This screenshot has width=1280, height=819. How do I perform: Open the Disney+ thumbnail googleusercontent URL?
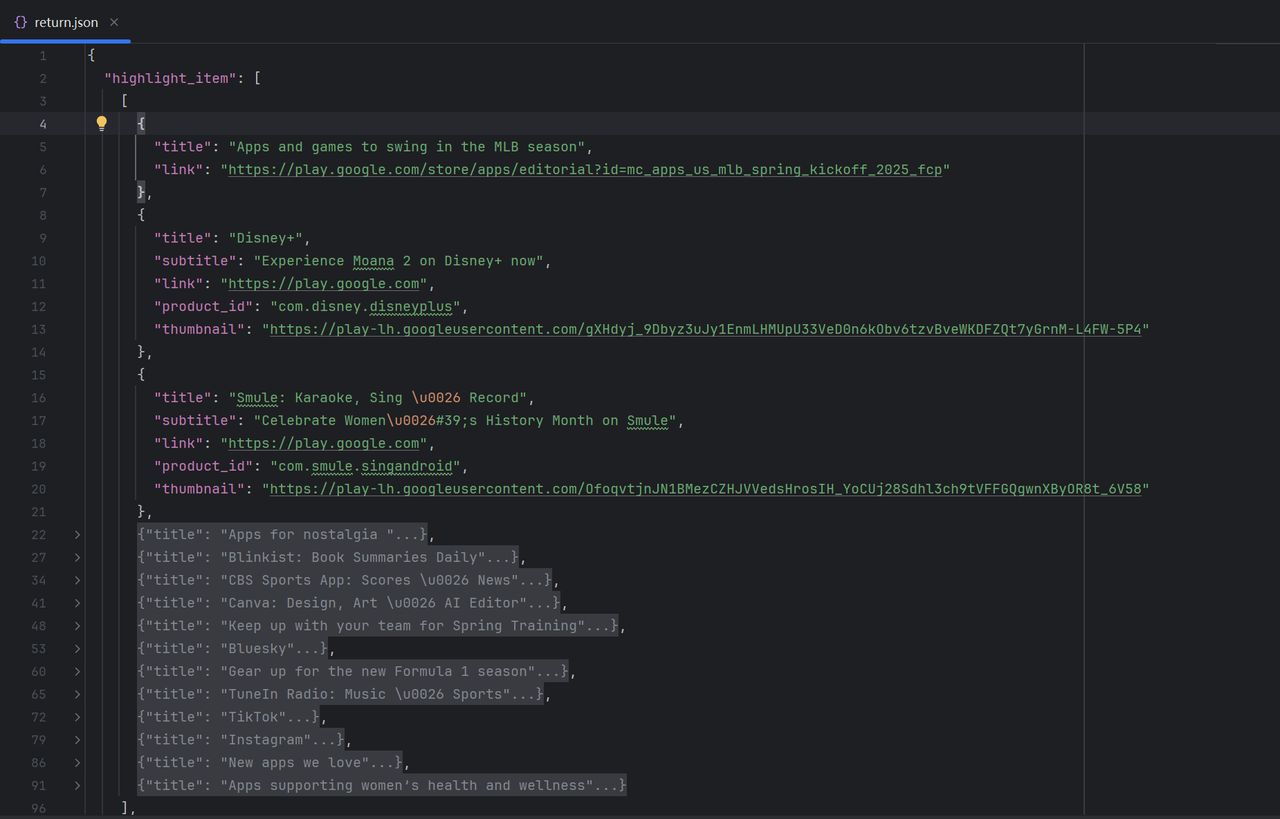[x=706, y=329]
